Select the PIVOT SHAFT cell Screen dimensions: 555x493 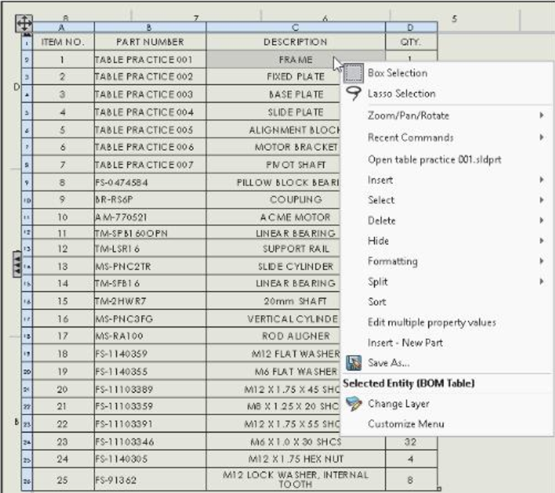pos(273,165)
